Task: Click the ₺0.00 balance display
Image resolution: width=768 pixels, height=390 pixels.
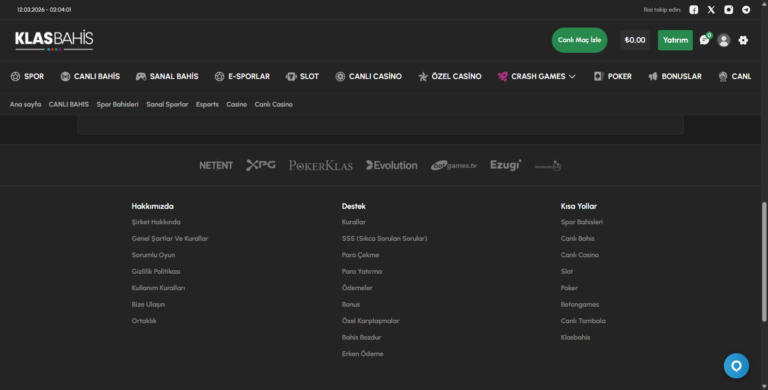Action: click(635, 40)
